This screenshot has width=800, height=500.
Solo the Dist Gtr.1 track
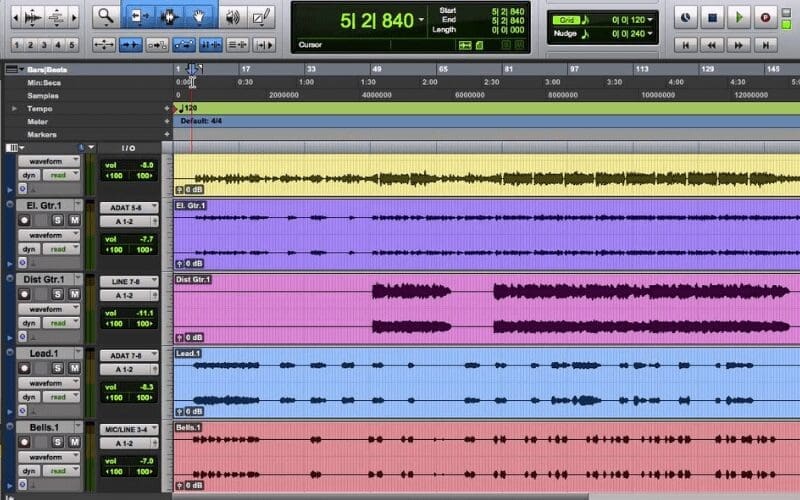[58, 294]
